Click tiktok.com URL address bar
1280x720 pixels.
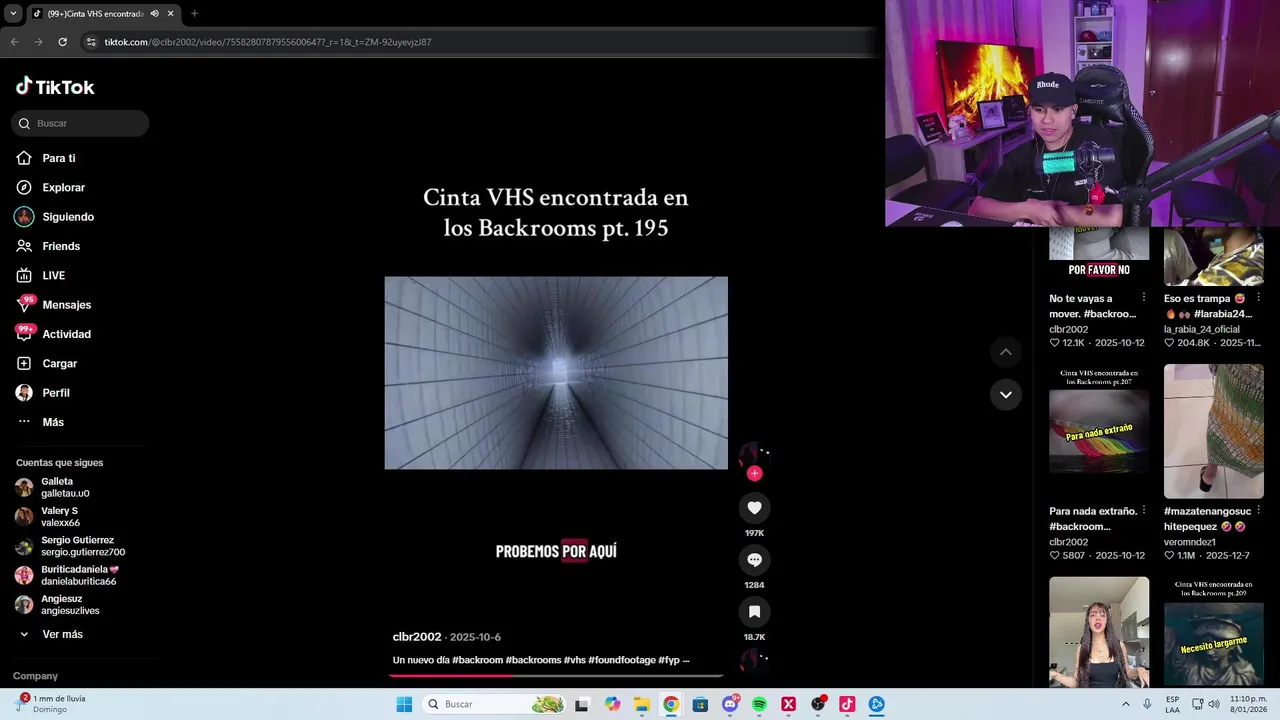point(268,42)
